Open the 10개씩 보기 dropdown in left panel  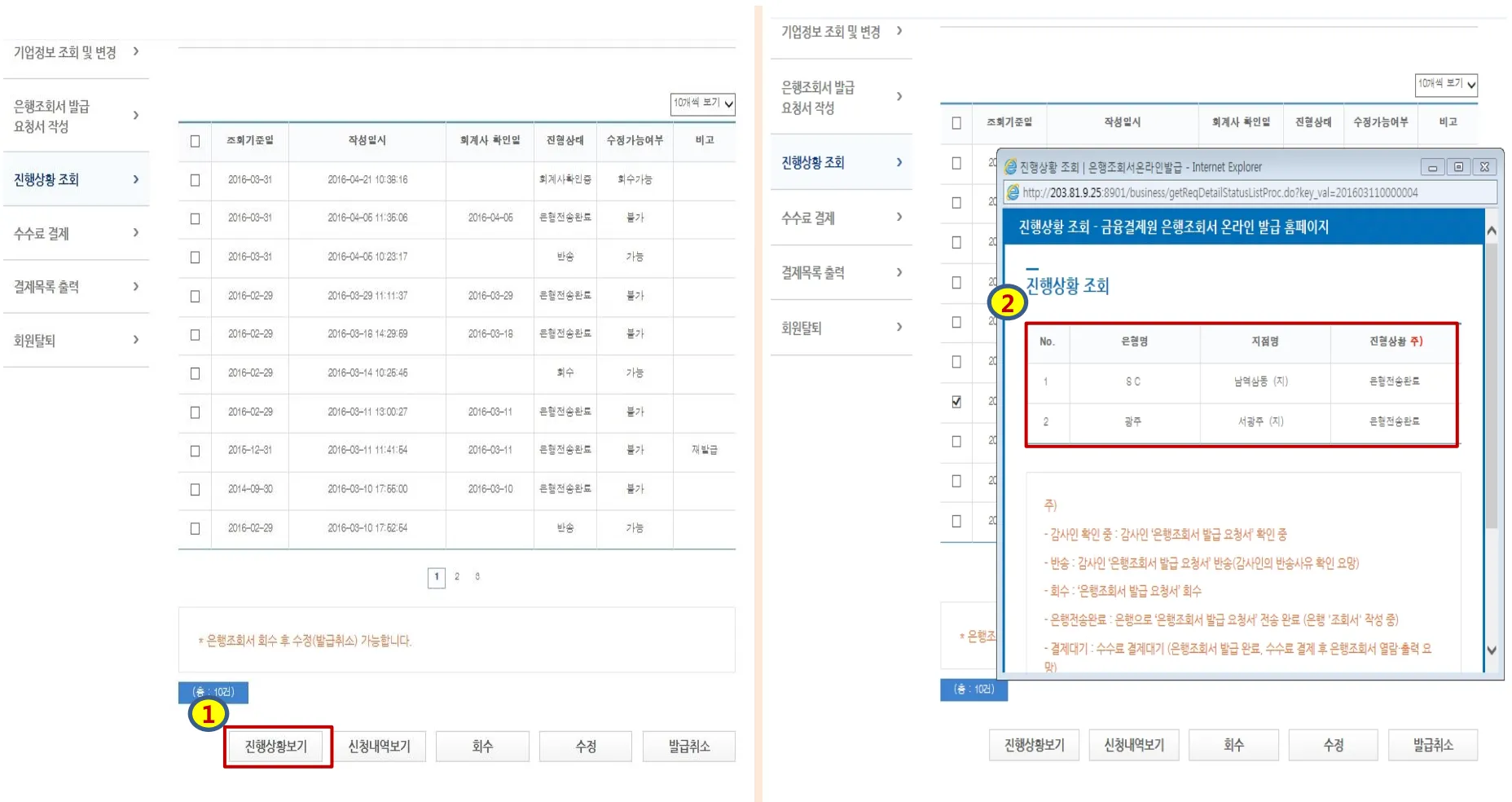(702, 104)
